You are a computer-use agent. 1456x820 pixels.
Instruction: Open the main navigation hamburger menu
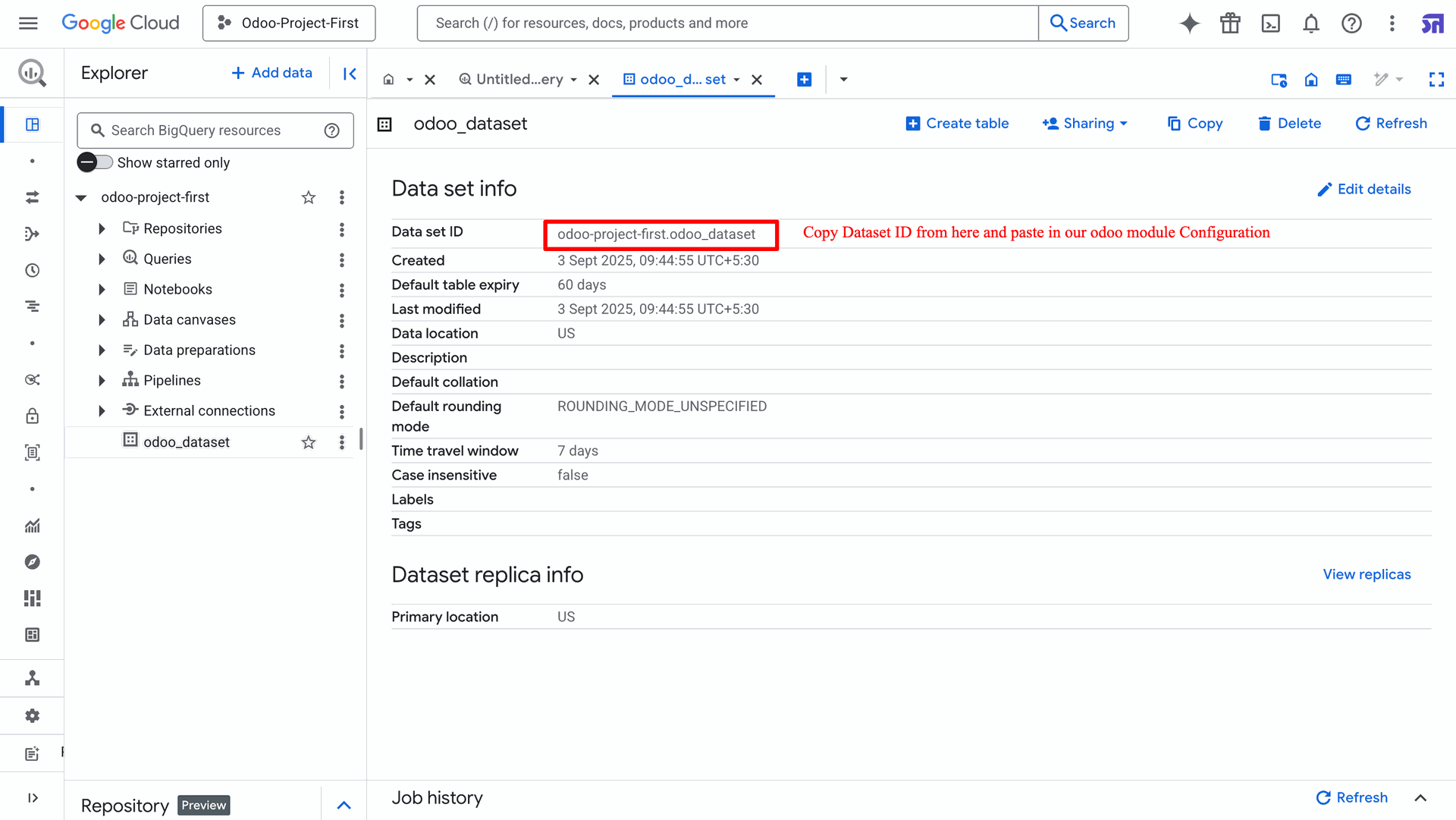tap(28, 24)
